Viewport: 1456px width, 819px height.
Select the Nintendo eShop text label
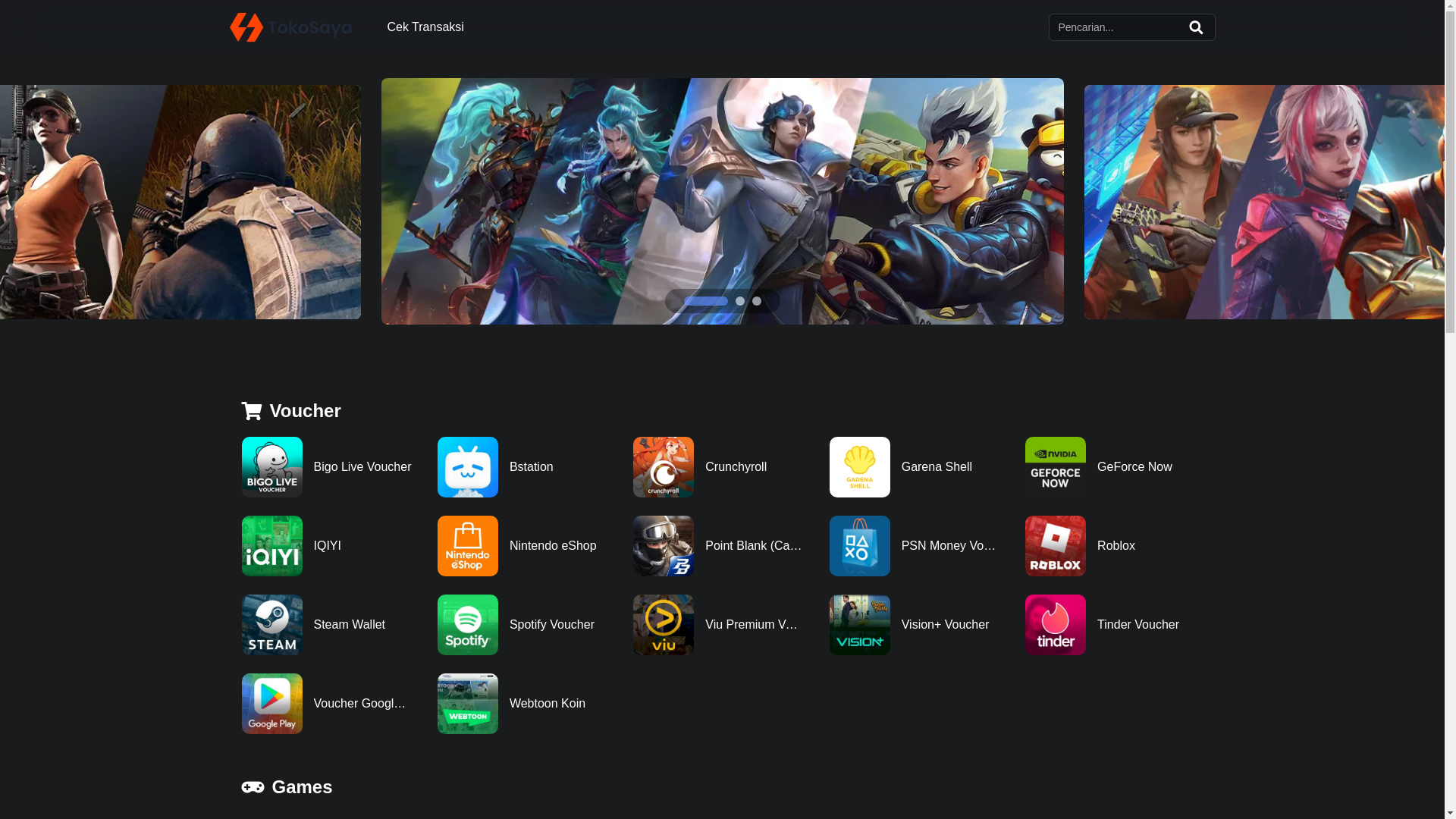[x=553, y=546]
